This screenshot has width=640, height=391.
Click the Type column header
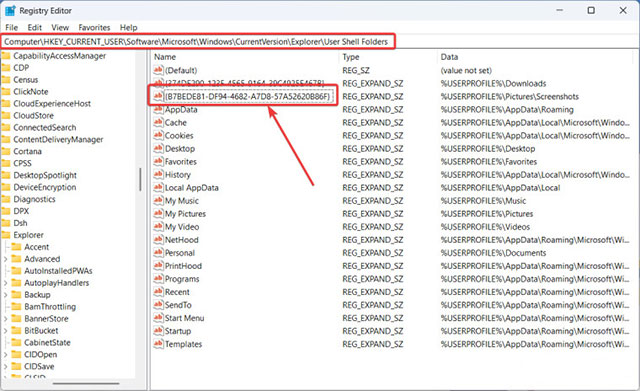click(351, 57)
